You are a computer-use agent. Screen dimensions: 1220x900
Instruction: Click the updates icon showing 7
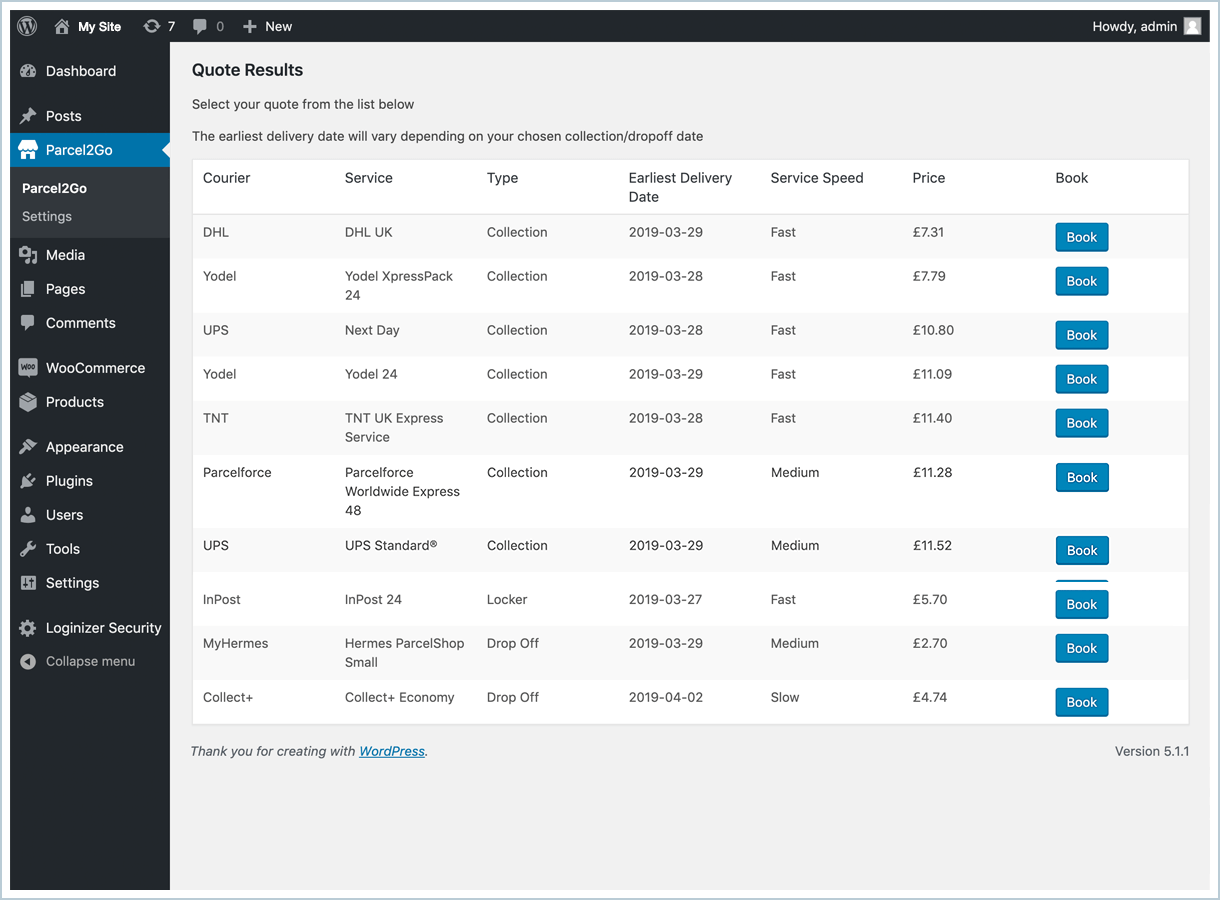pos(152,27)
